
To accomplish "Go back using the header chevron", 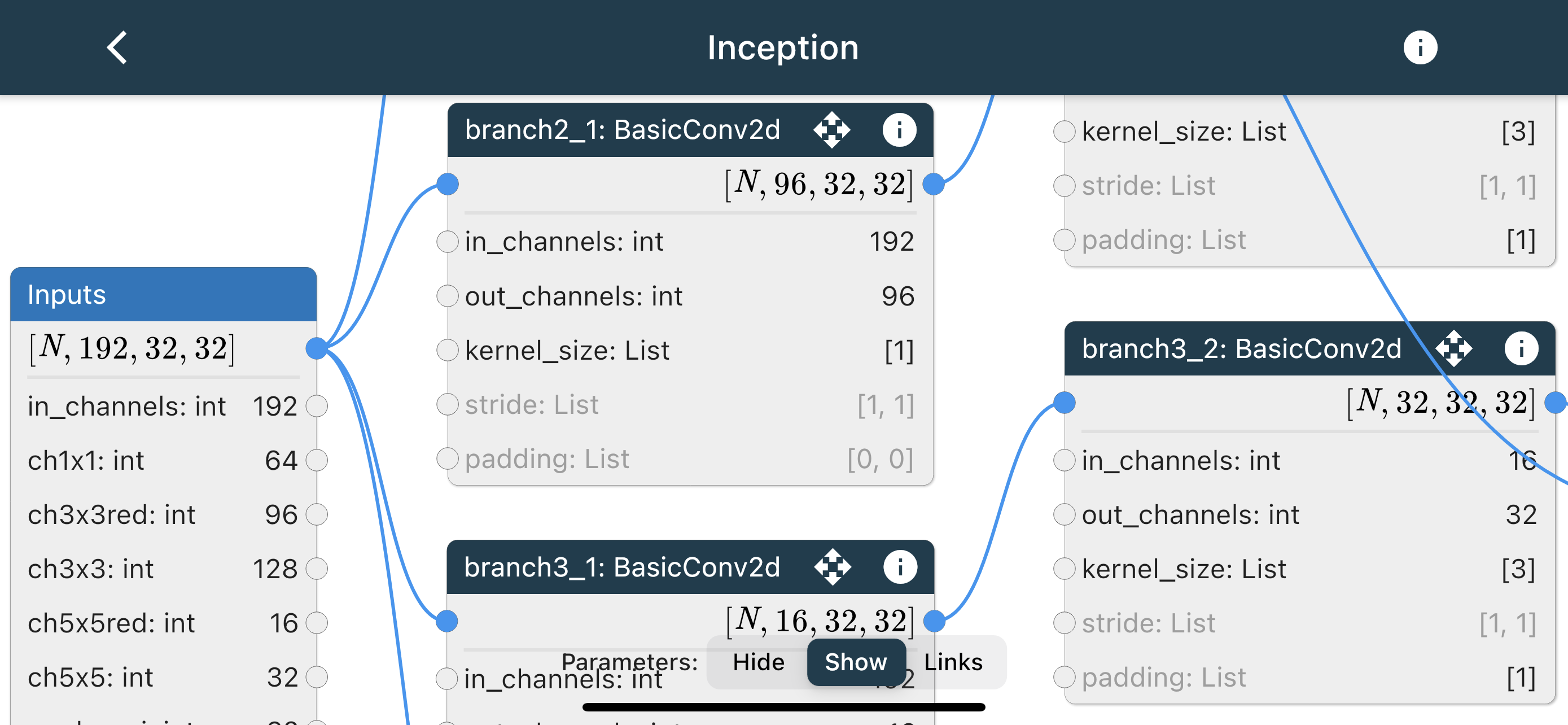I will click(117, 47).
